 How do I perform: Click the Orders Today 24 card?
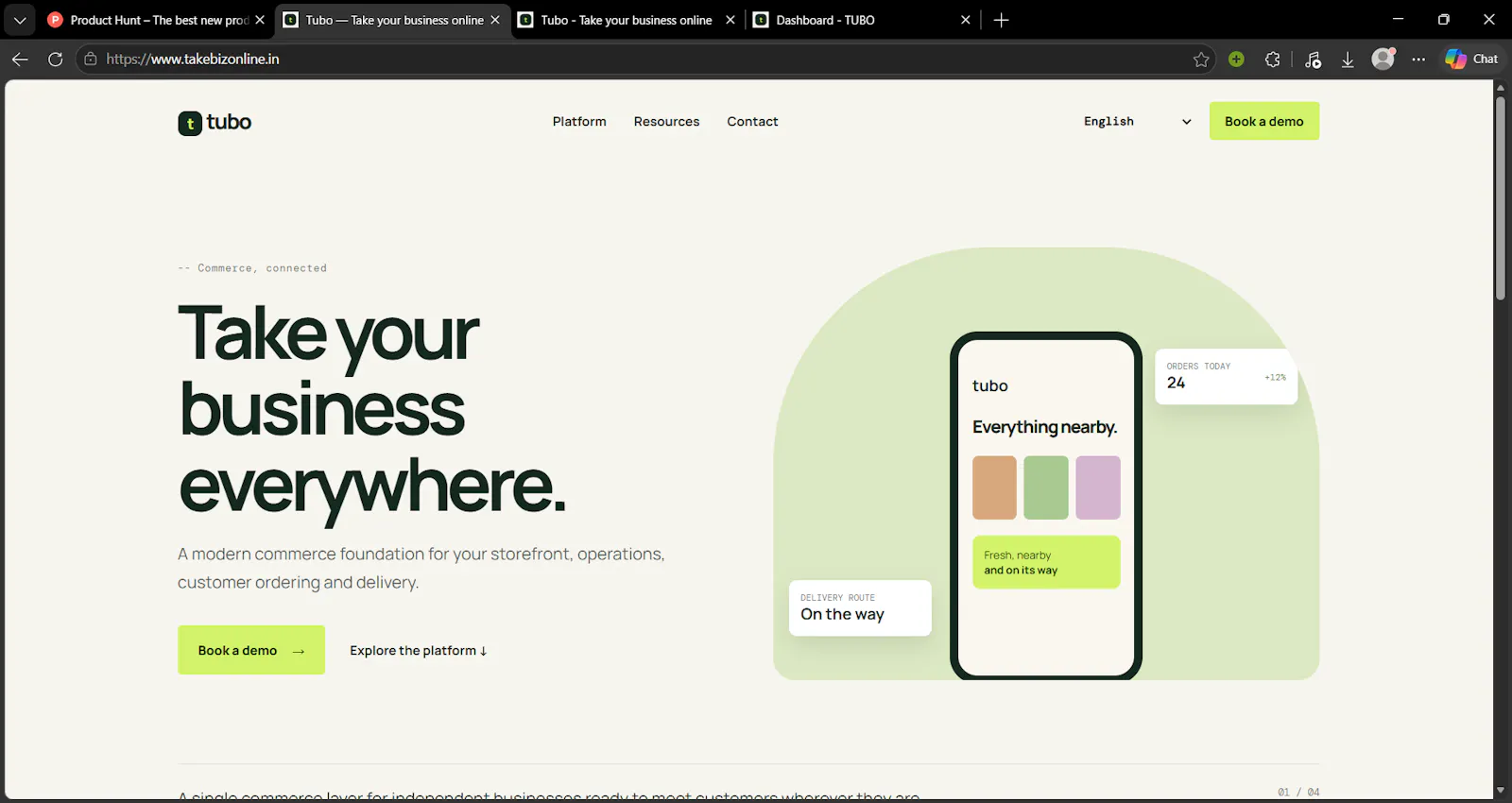[1226, 377]
